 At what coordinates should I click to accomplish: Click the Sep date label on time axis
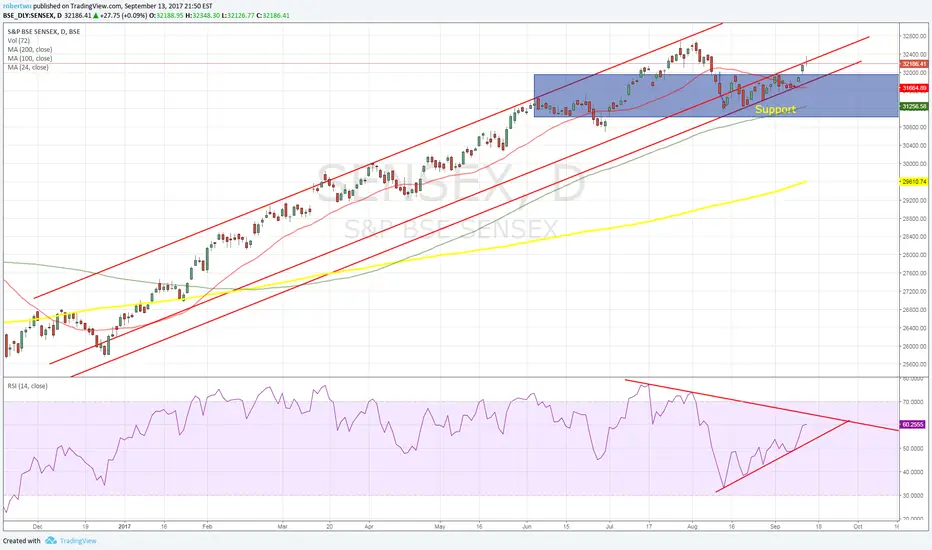(x=775, y=526)
